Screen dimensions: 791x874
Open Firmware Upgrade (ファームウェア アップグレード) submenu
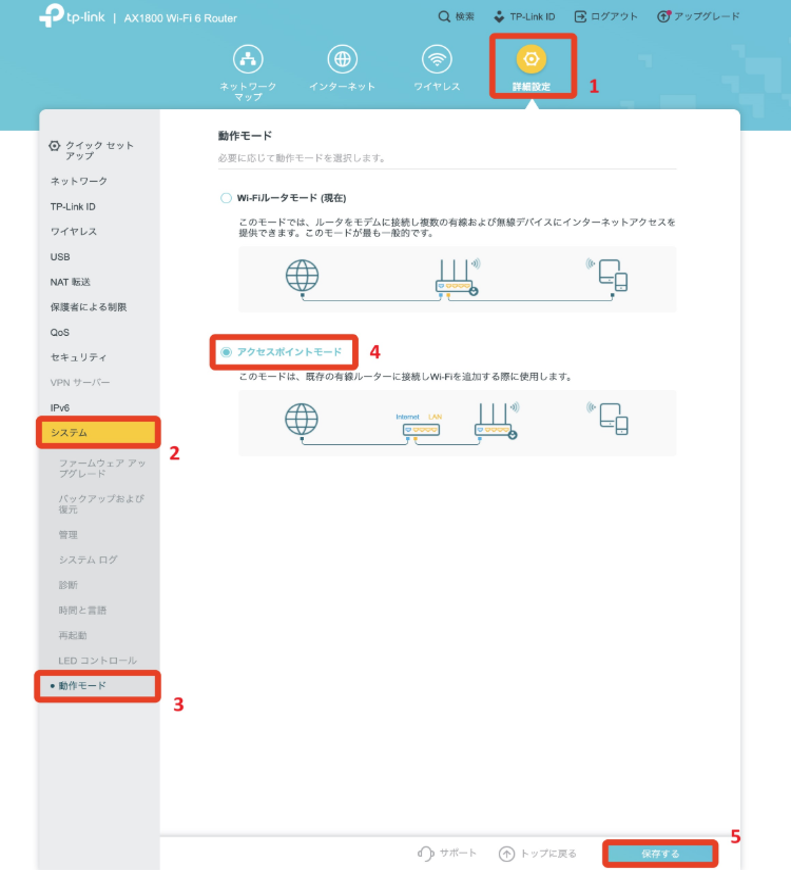(x=102, y=468)
